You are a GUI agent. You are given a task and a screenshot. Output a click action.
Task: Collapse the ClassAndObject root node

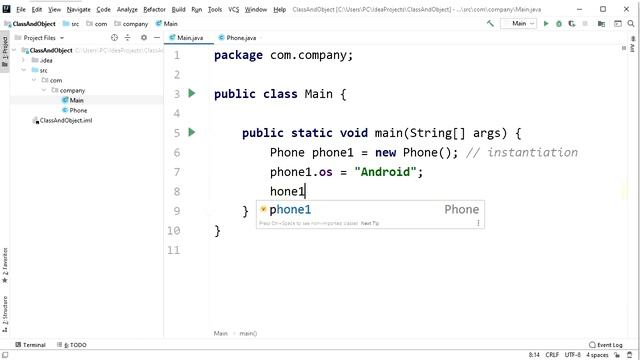pos(14,50)
